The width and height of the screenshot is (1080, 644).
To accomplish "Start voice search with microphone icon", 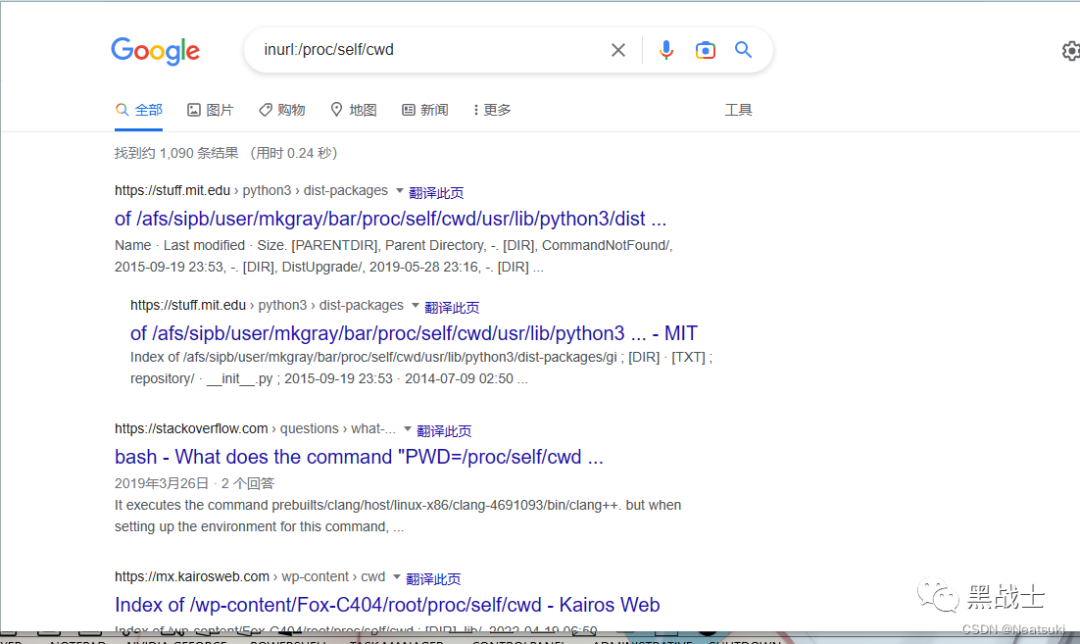I will pos(665,50).
